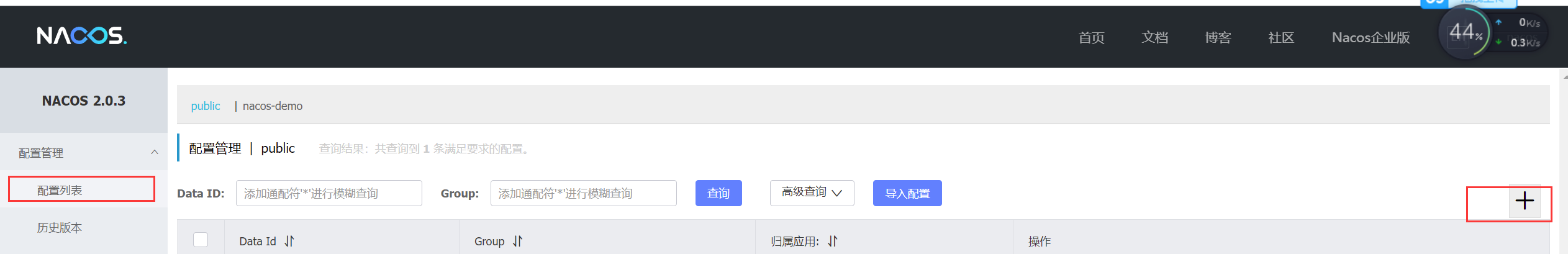Click the 44% speed monitor widget
Screen dimensions: 1568x254
1493,33
